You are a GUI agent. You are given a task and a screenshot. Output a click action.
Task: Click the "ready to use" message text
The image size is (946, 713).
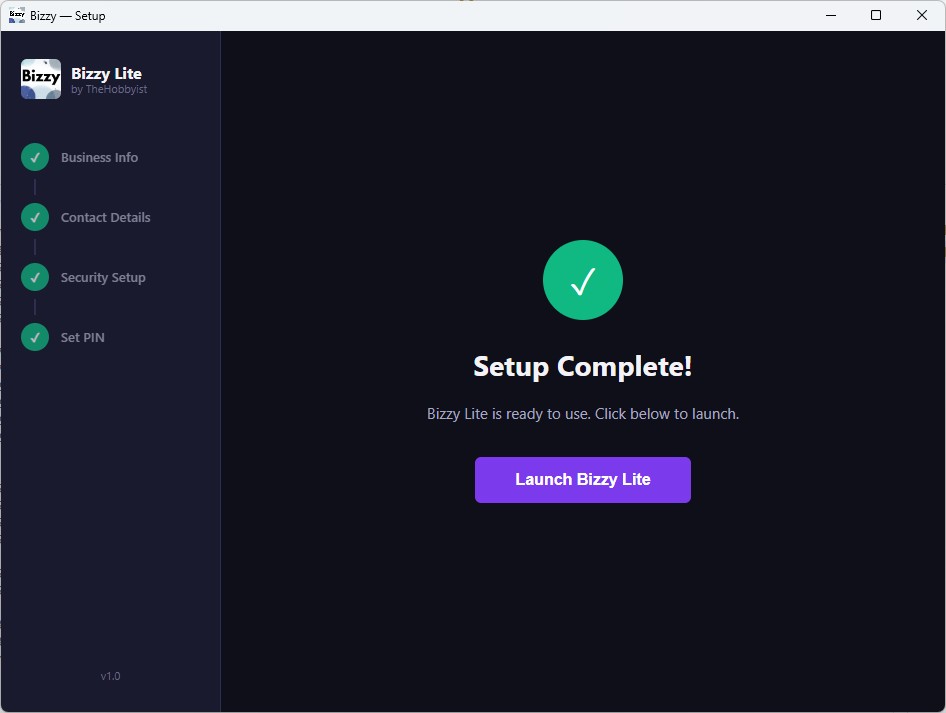click(x=582, y=414)
